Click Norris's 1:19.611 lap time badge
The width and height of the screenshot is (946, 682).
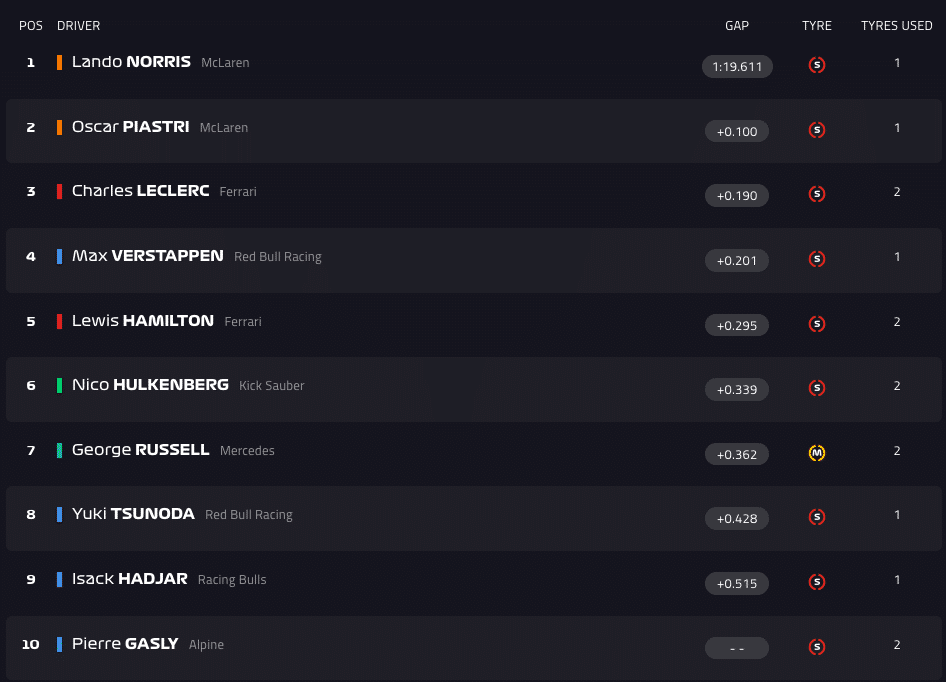click(737, 67)
